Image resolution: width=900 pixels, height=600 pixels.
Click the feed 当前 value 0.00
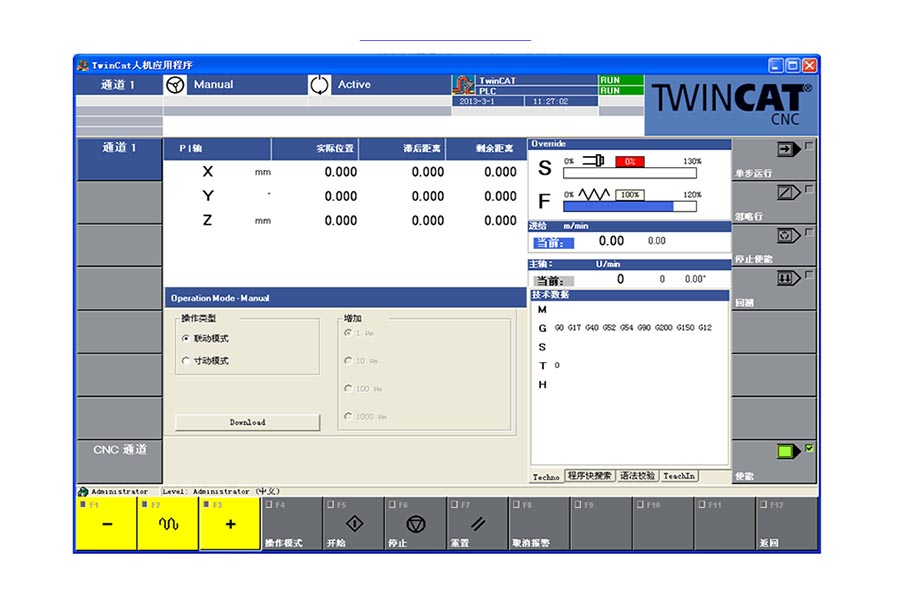point(611,241)
